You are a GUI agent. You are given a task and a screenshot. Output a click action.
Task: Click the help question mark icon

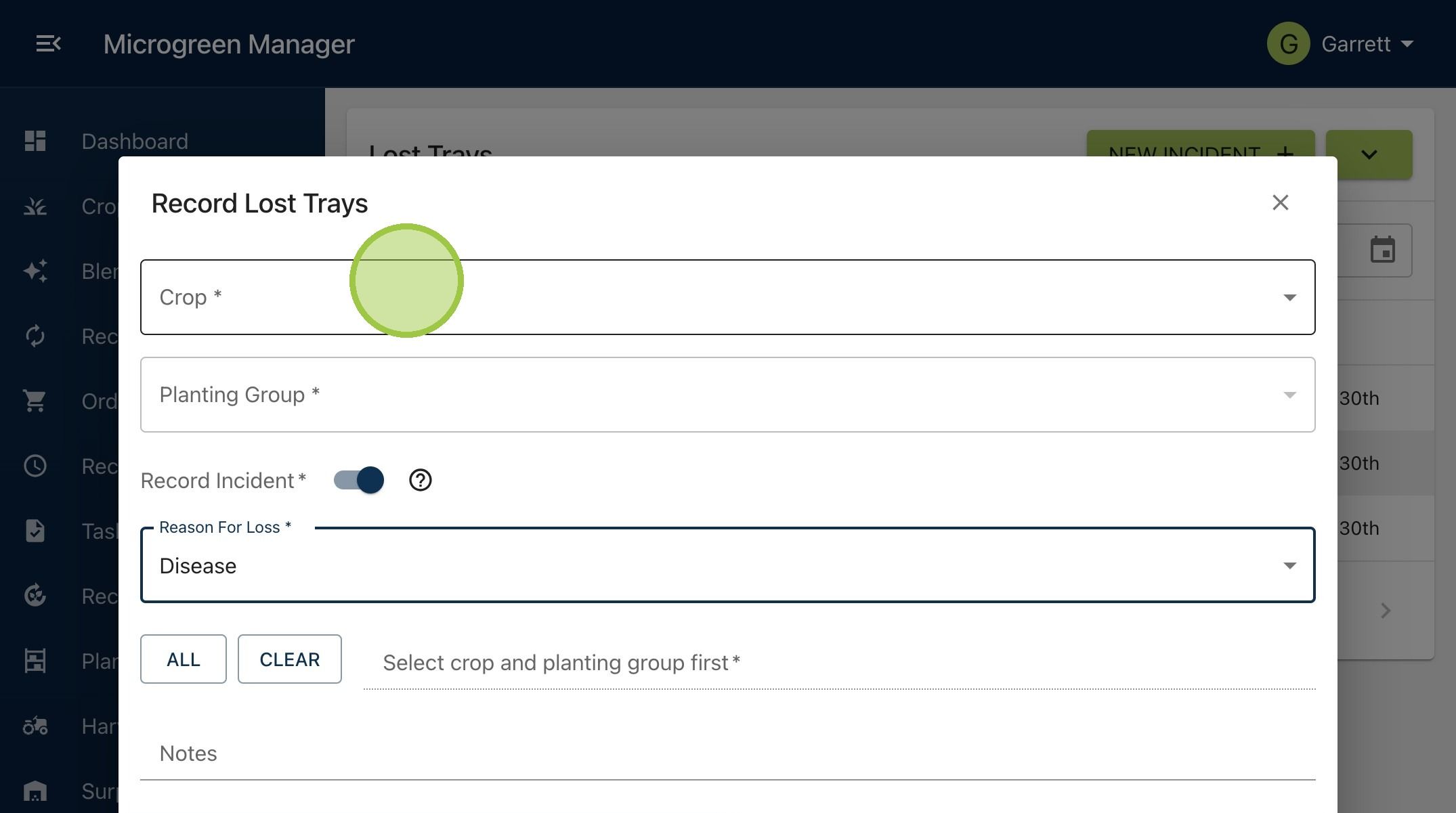pos(421,480)
